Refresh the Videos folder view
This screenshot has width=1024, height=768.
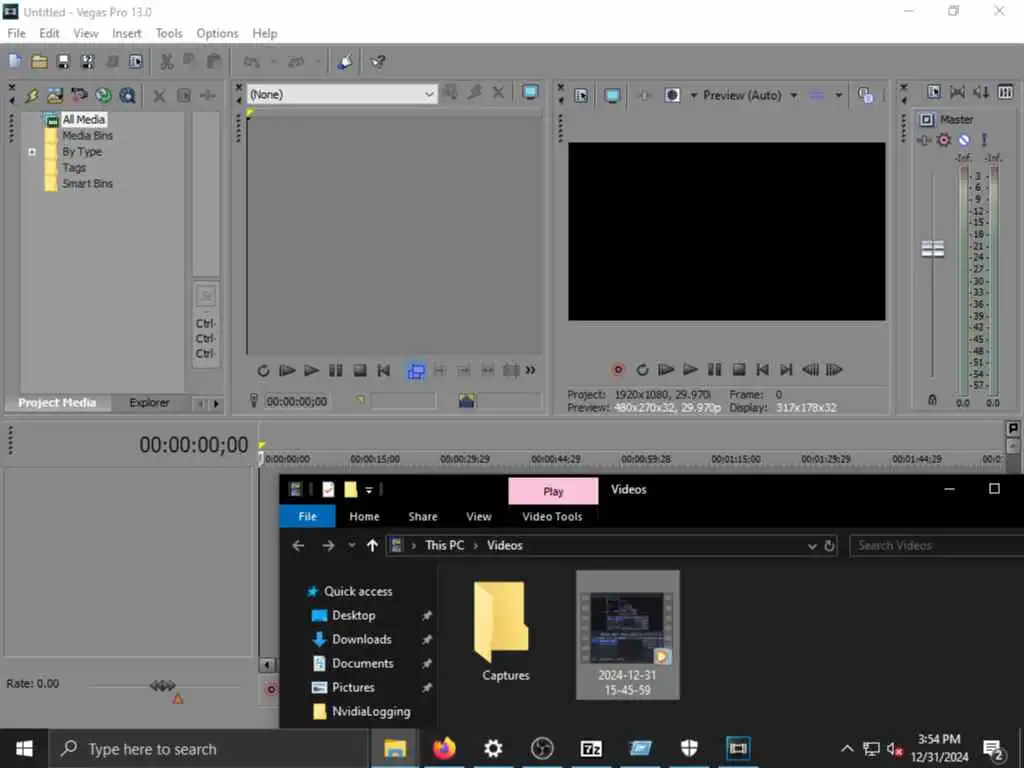point(829,546)
